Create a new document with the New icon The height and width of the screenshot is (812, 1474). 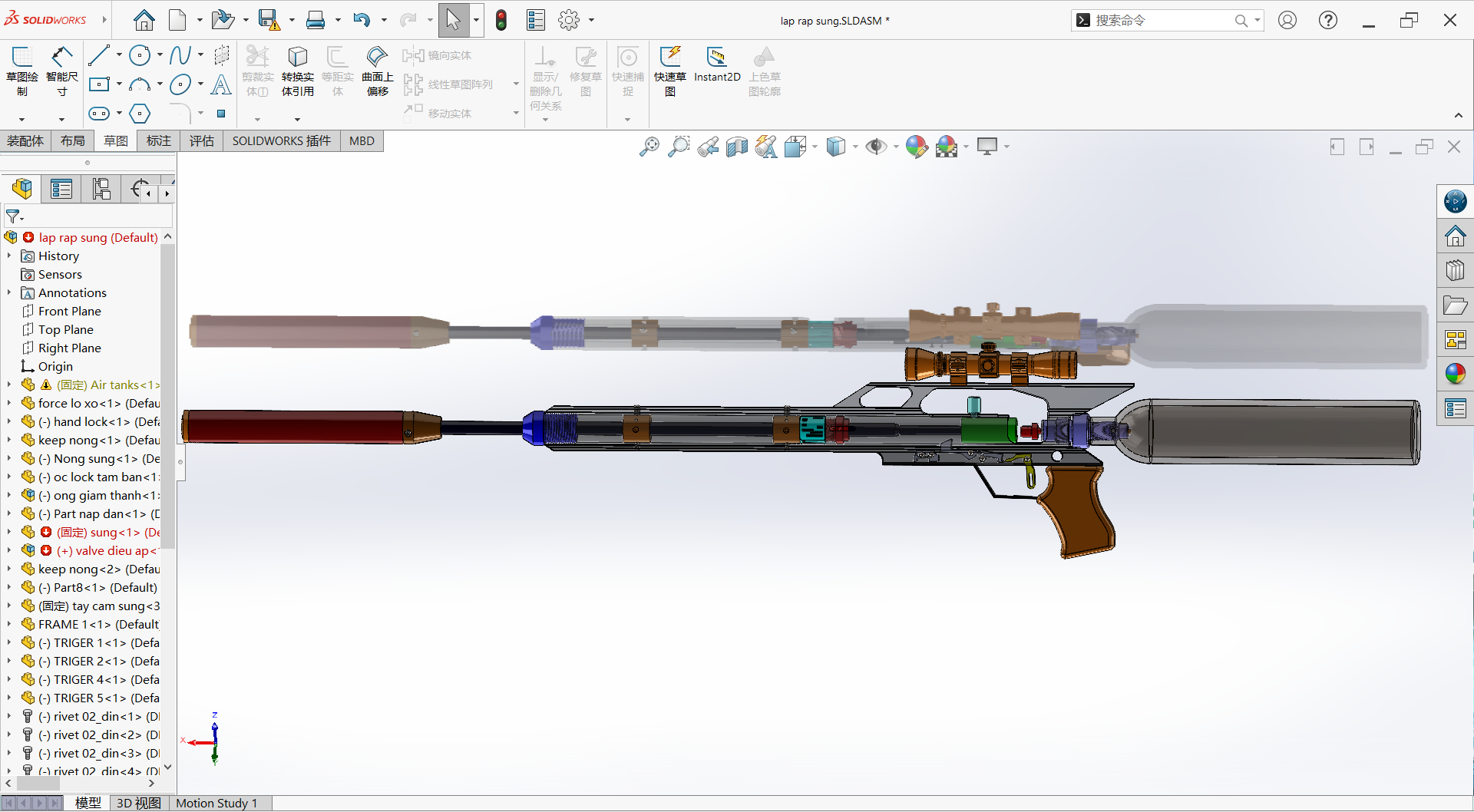(177, 20)
